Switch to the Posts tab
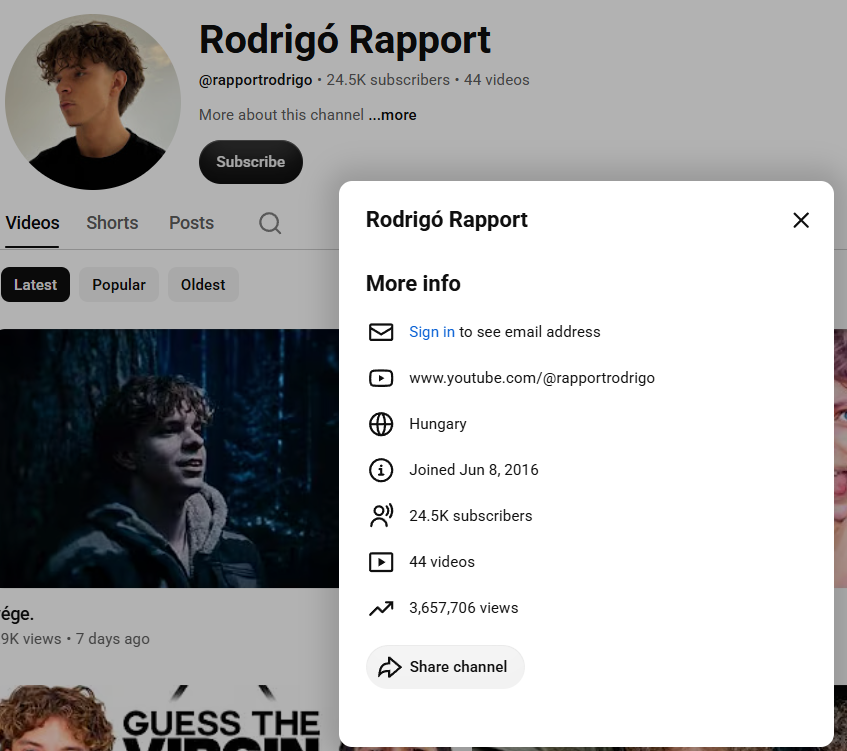Image resolution: width=847 pixels, height=751 pixels. click(x=191, y=223)
